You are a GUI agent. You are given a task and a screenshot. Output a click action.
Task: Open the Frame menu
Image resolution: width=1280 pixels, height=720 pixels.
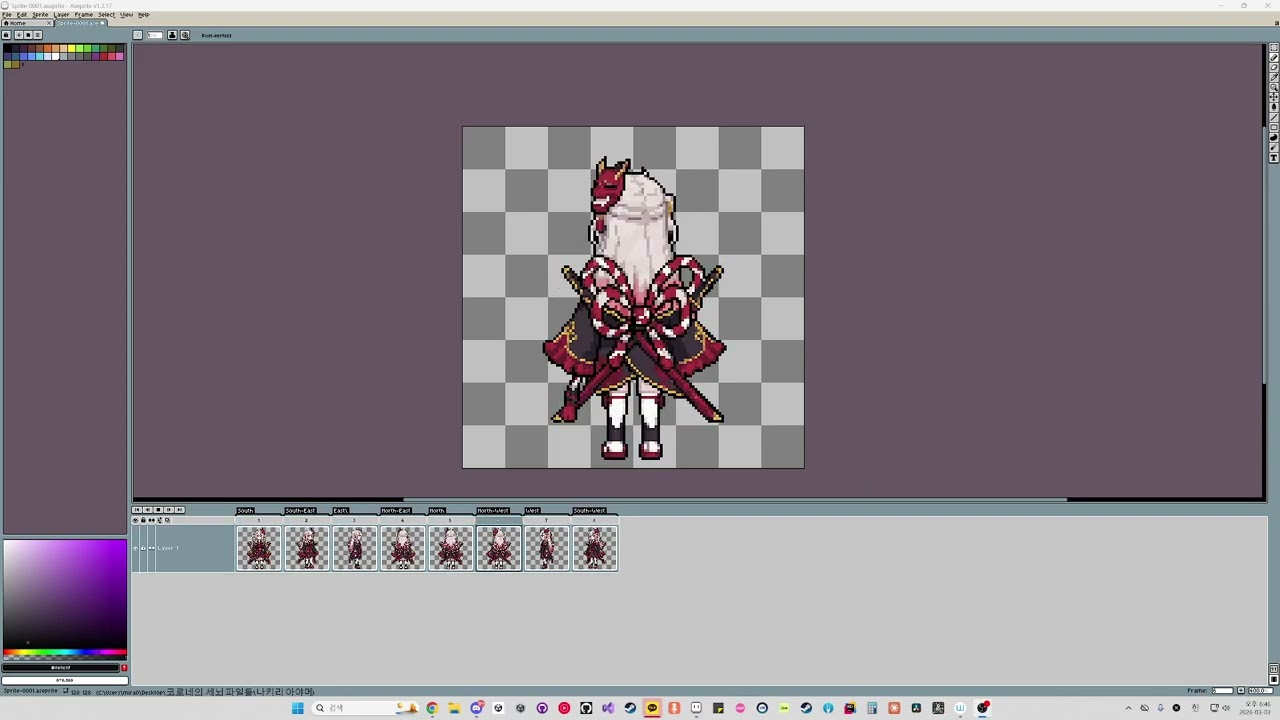pos(84,15)
